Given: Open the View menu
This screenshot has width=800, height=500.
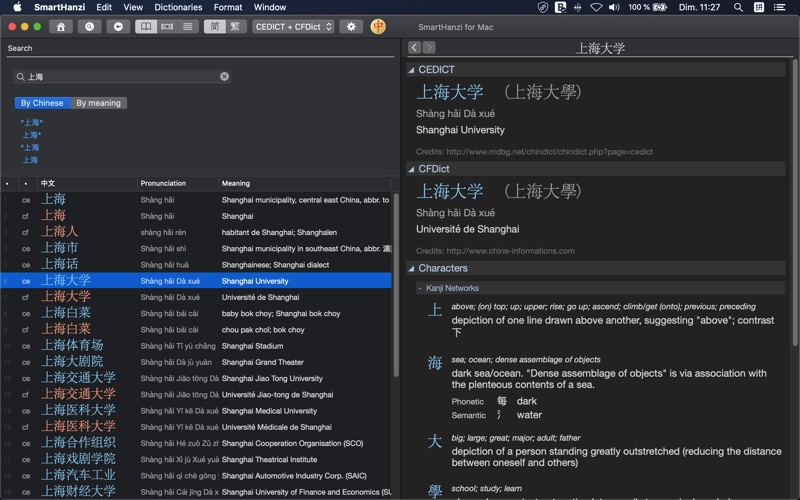Looking at the screenshot, I should point(133,7).
